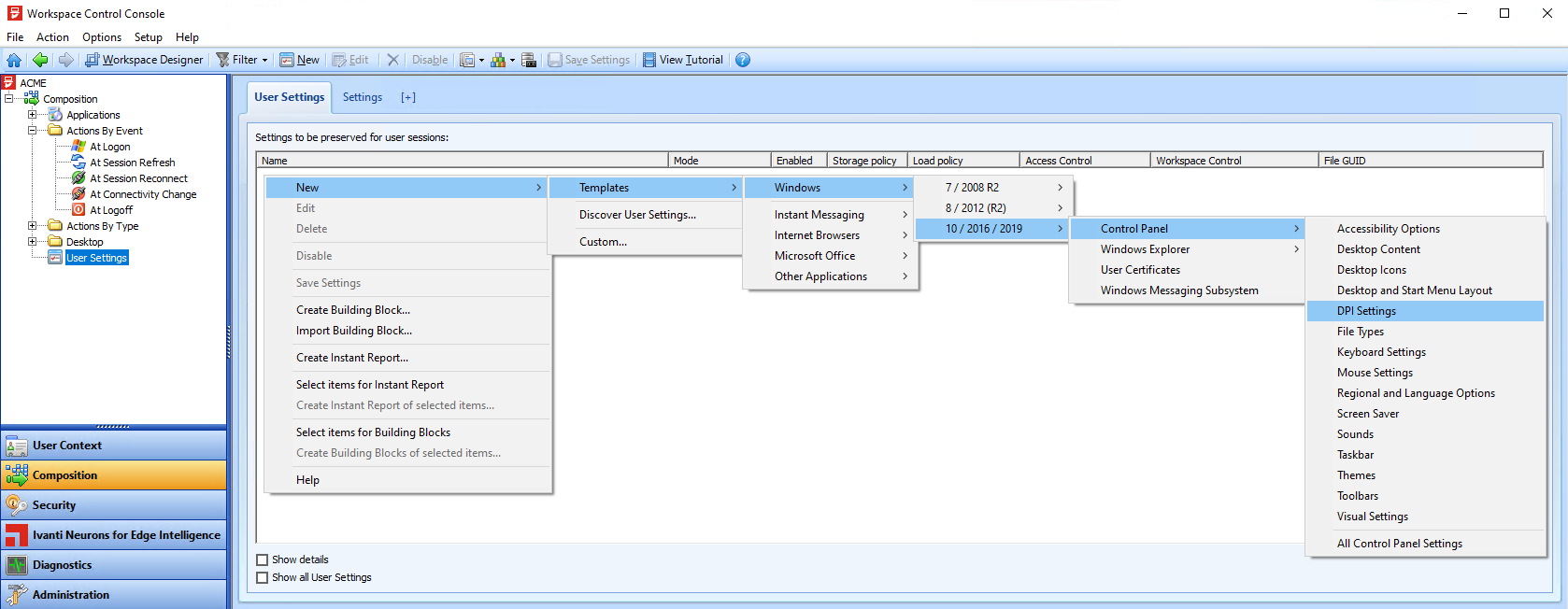Click the green Back arrow icon

(40, 60)
